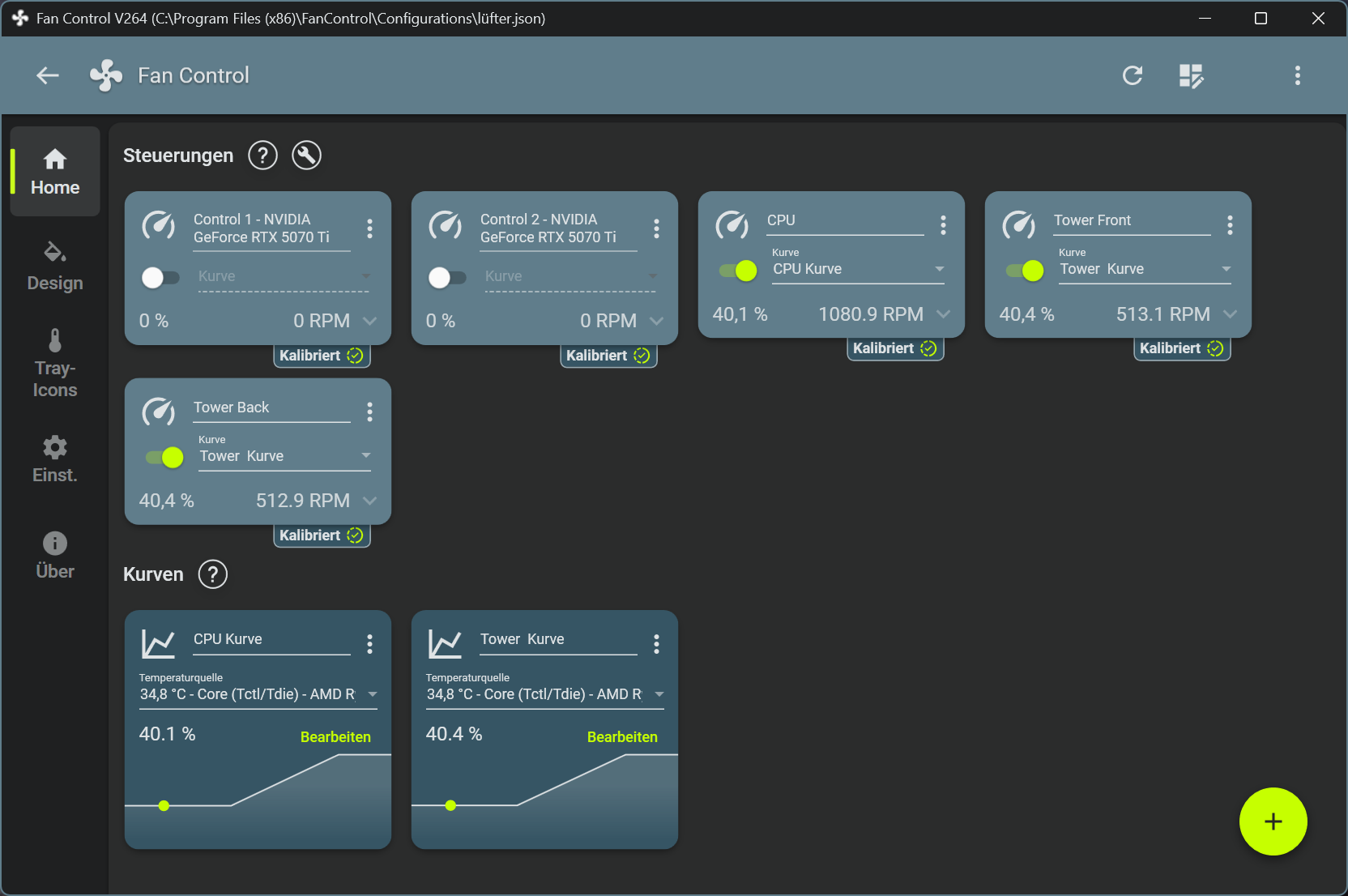Click the 1080.9 RPM reading
The image size is (1348, 896).
pyautogui.click(x=871, y=314)
